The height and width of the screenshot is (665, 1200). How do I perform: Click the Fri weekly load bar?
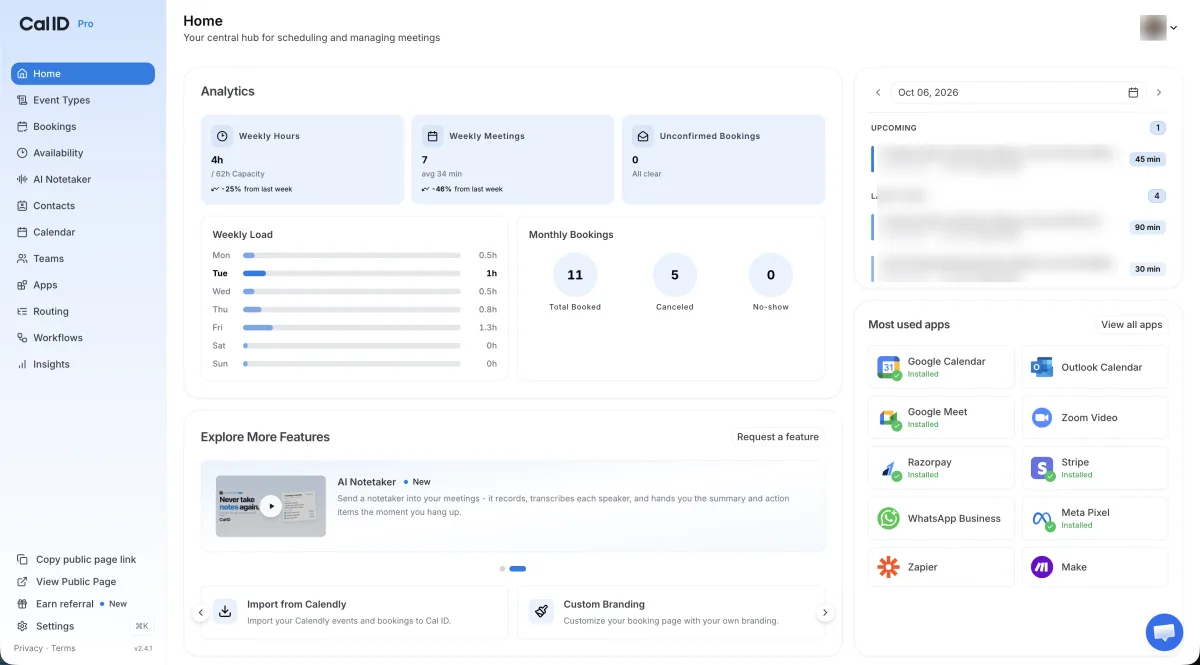[x=352, y=327]
